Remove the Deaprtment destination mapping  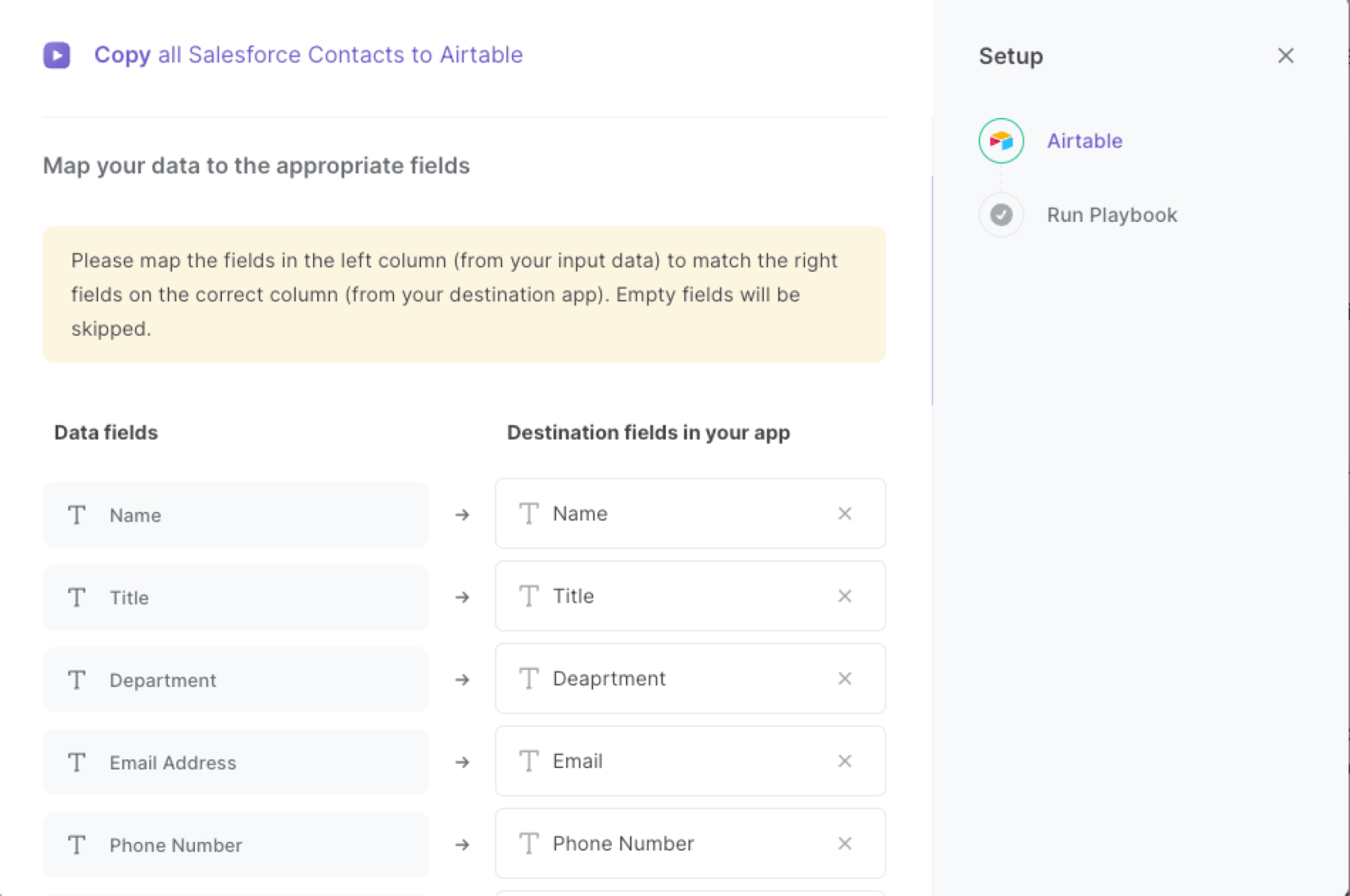845,678
